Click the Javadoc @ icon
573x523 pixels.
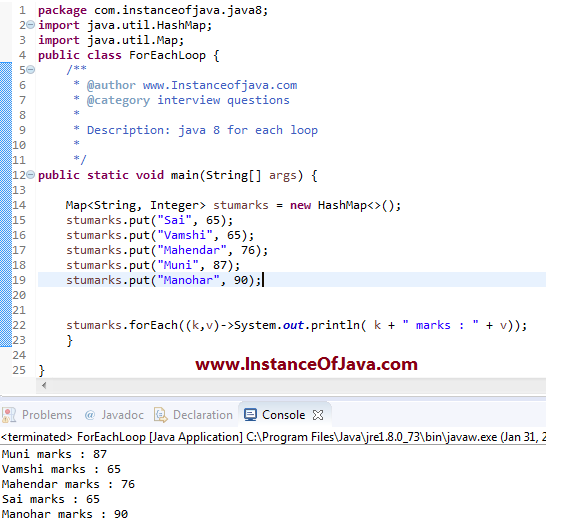[x=90, y=415]
